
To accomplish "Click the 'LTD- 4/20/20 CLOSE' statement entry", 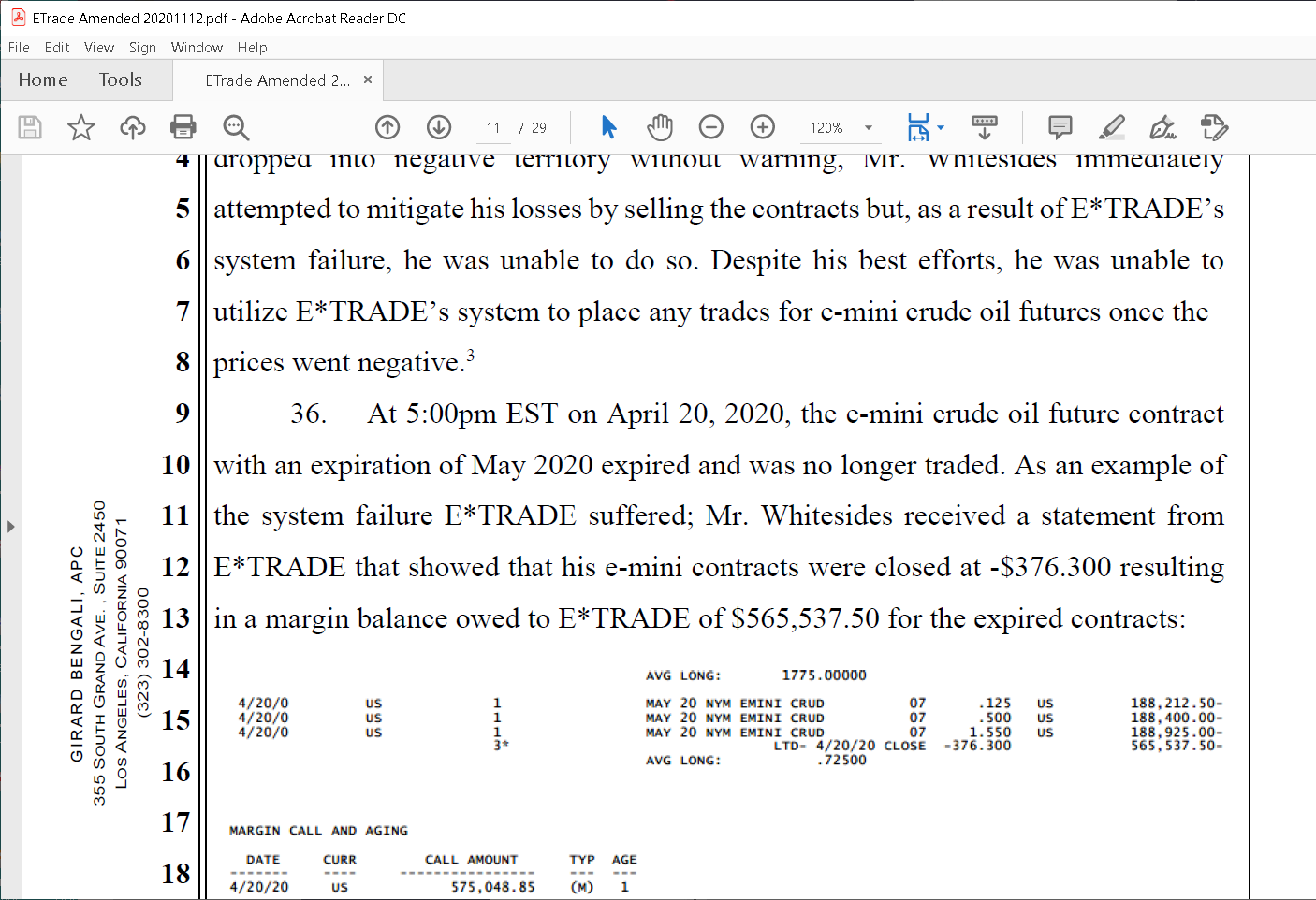I will pyautogui.click(x=850, y=746).
